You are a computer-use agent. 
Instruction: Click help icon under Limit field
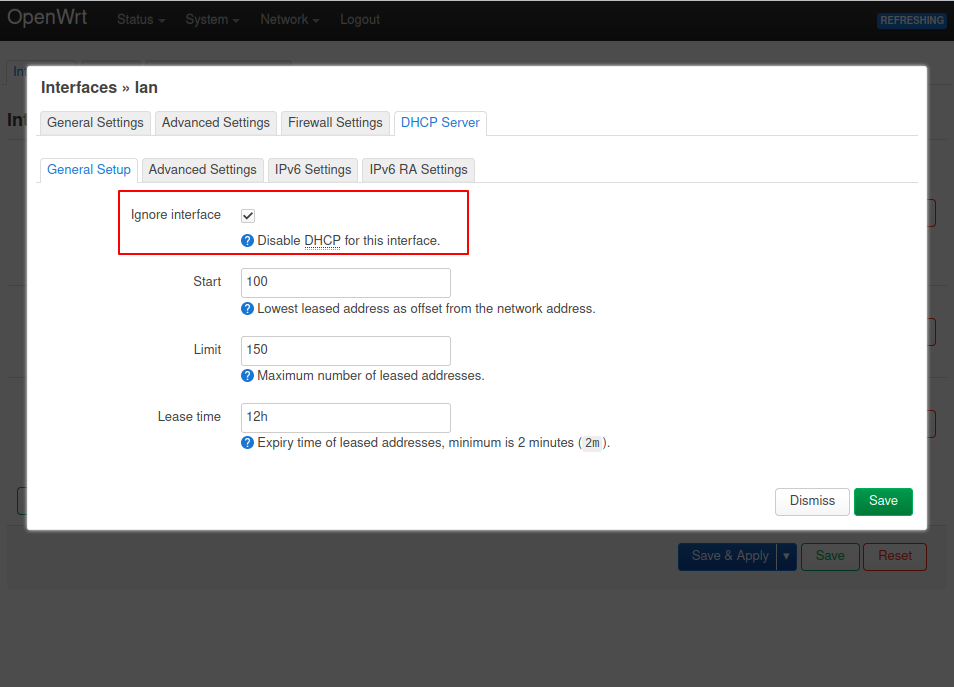click(248, 376)
